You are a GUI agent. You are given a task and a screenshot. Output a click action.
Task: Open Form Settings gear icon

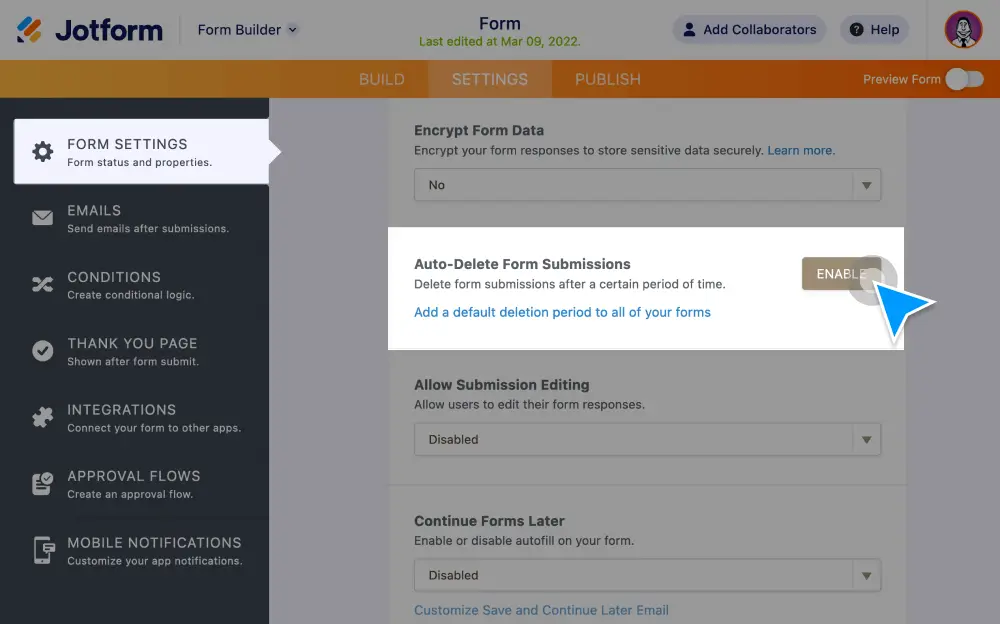point(42,152)
